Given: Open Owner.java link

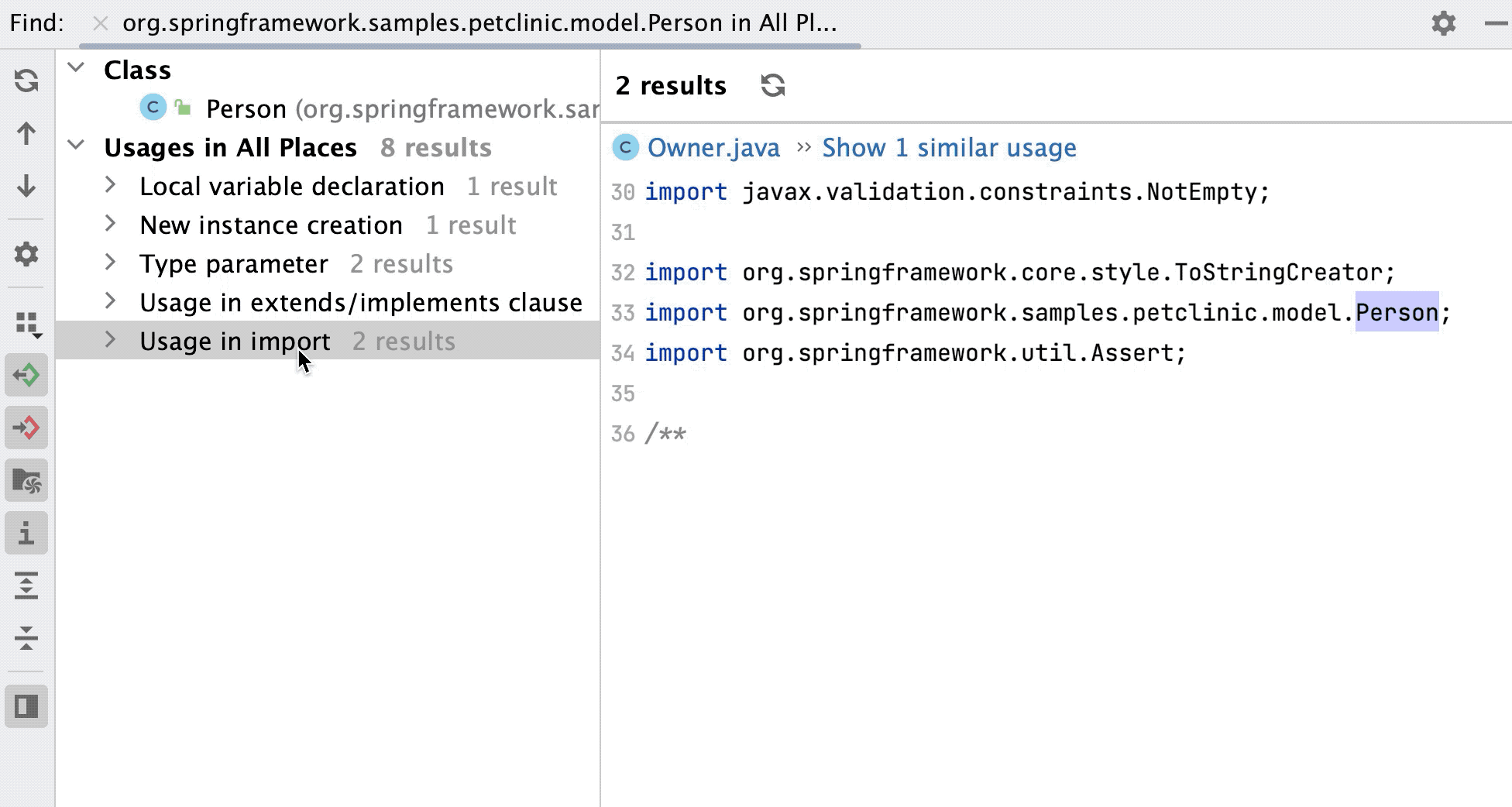Looking at the screenshot, I should (713, 147).
